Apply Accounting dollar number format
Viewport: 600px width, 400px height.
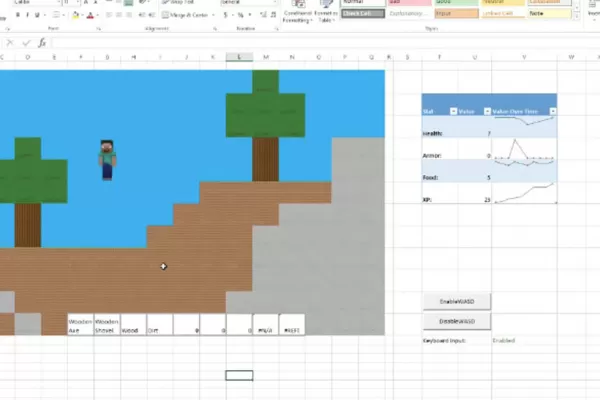pyautogui.click(x=225, y=15)
